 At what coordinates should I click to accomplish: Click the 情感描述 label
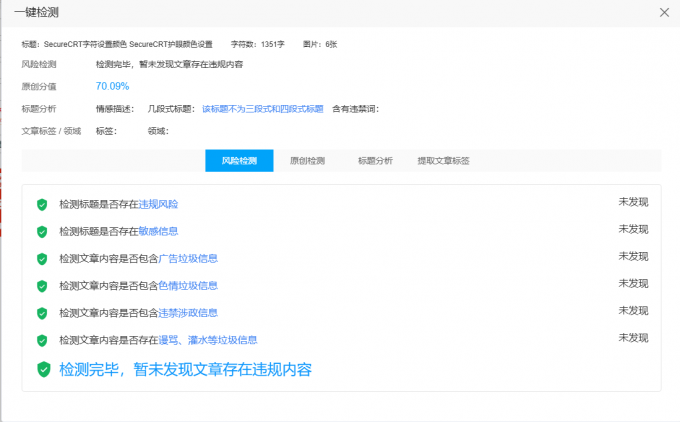115,109
